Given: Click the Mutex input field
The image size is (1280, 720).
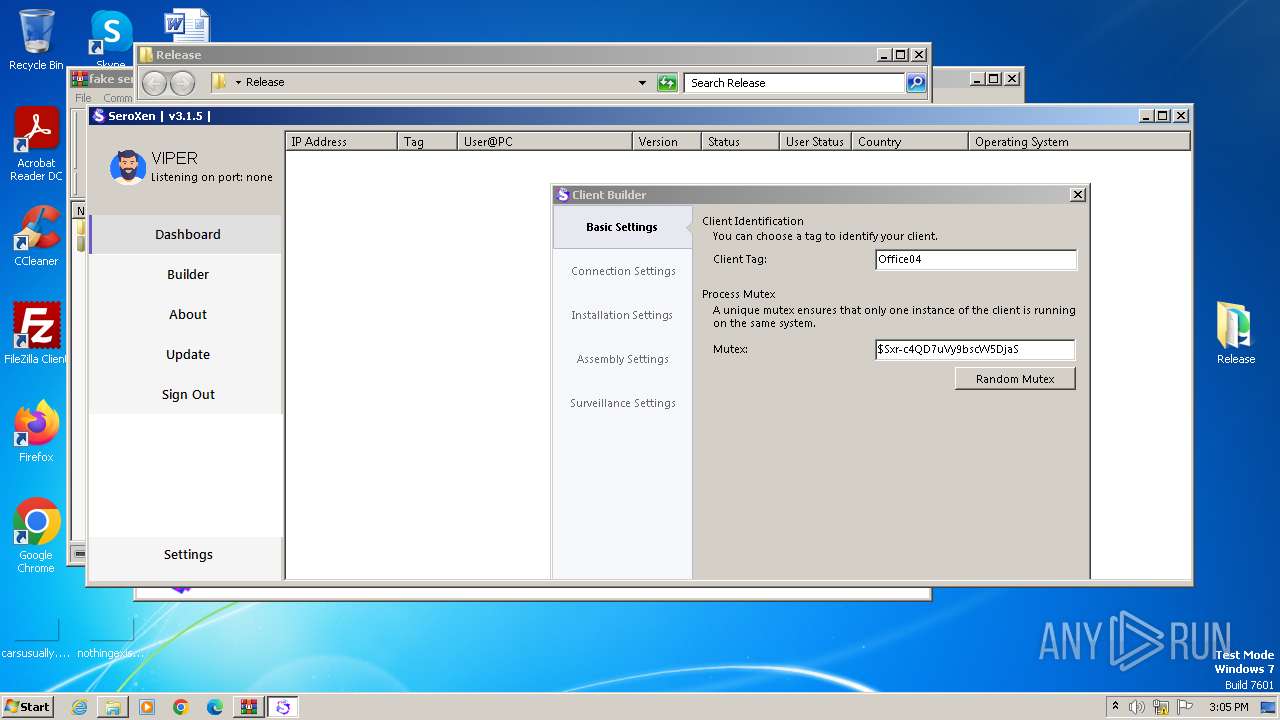Looking at the screenshot, I should pos(975,350).
